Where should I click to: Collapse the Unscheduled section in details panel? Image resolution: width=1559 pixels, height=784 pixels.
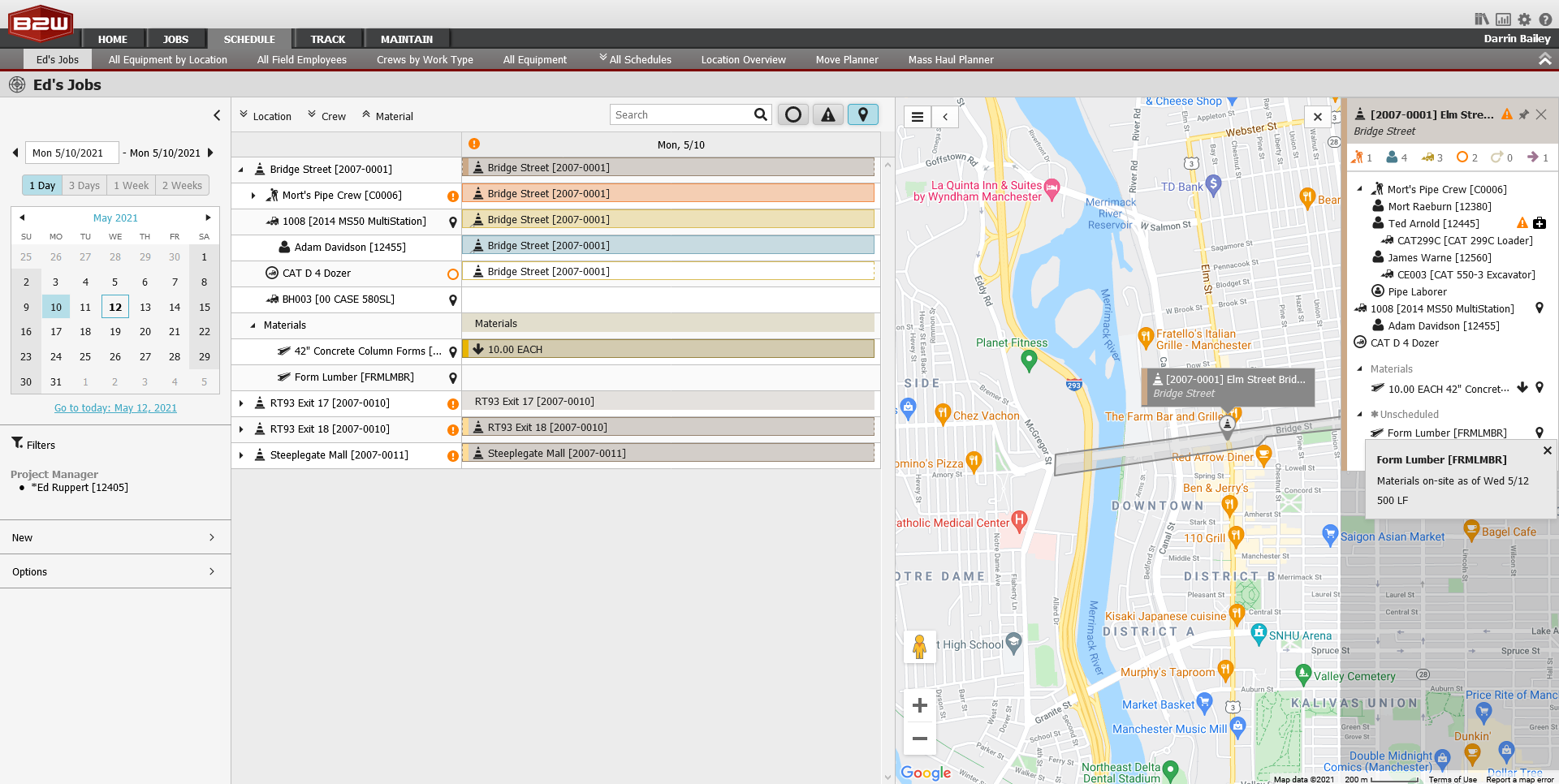point(1360,414)
